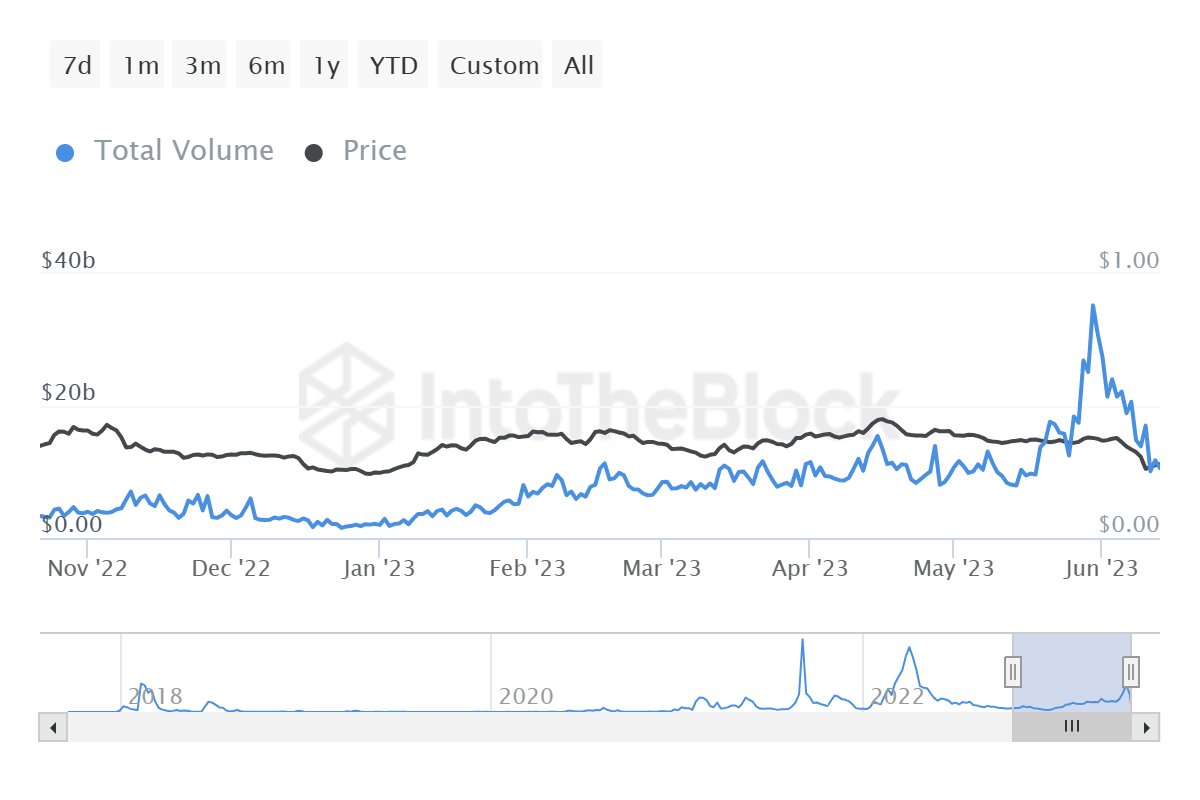This screenshot has height=800, width=1200.
Task: Switch to the 1m time range
Action: (141, 66)
